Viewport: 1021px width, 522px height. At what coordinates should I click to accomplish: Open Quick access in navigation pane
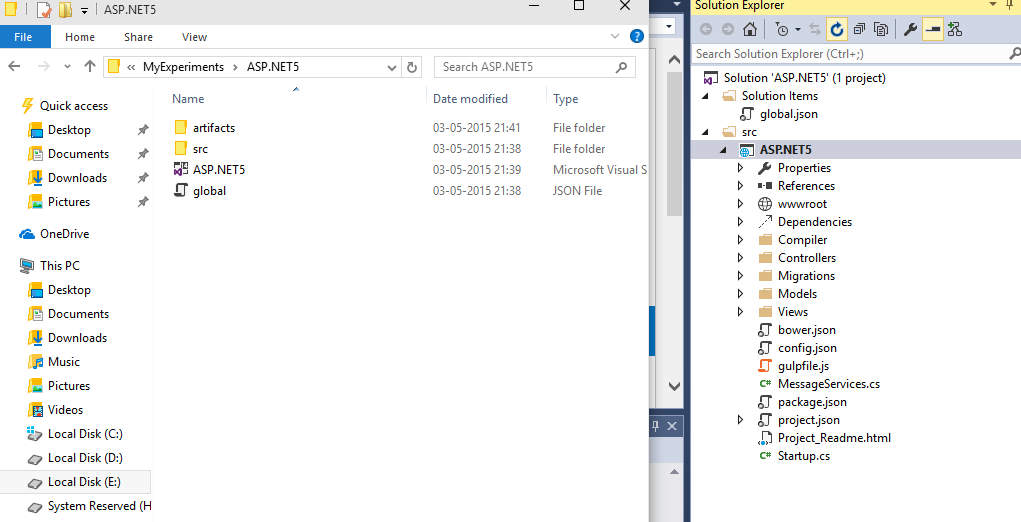74,106
